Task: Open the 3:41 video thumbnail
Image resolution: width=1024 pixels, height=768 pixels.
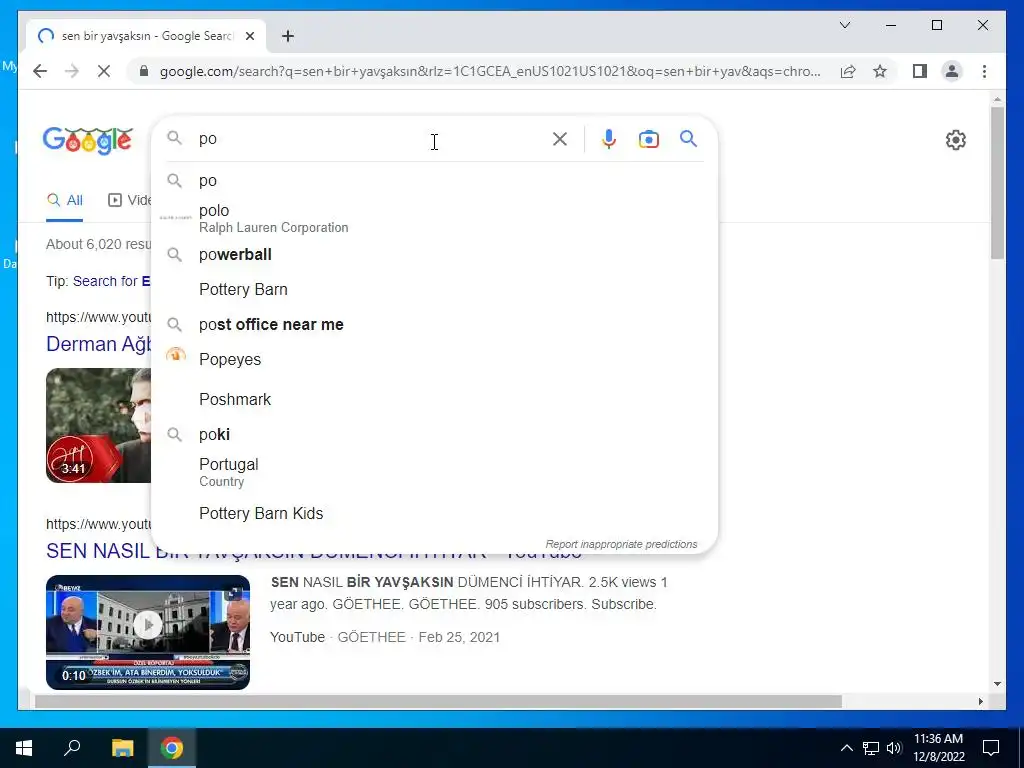Action: point(99,425)
